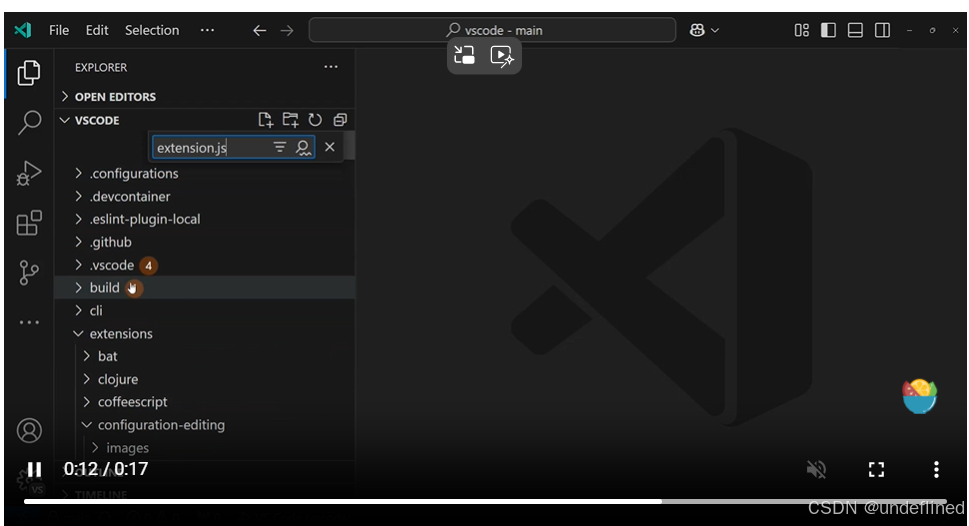The height and width of the screenshot is (526, 969).
Task: Toggle the bottom panel
Action: 855,30
